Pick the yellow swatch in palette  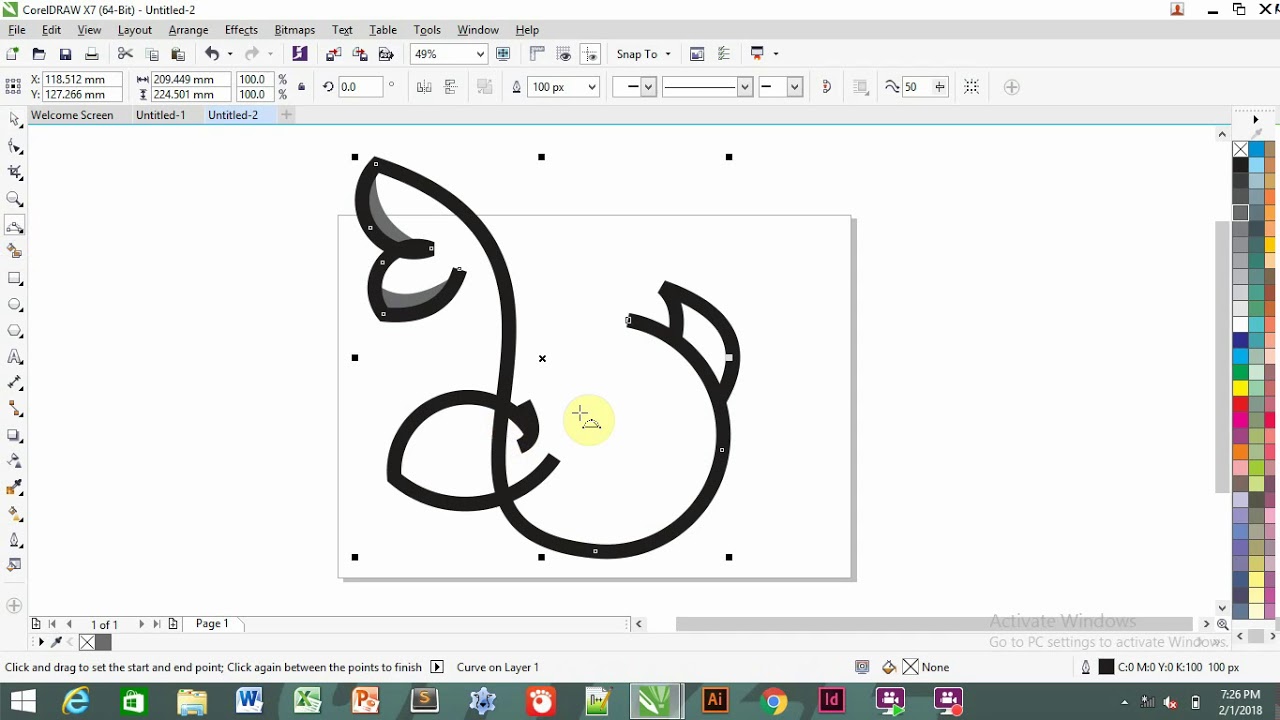[1240, 388]
